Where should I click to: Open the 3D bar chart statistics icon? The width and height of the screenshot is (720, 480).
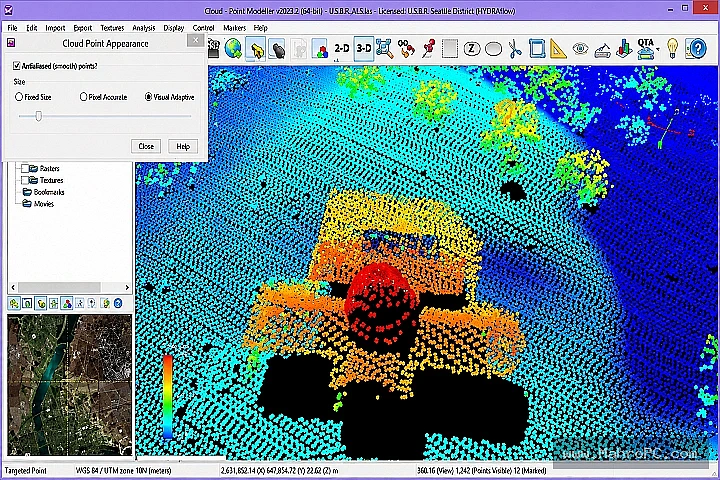(x=624, y=48)
